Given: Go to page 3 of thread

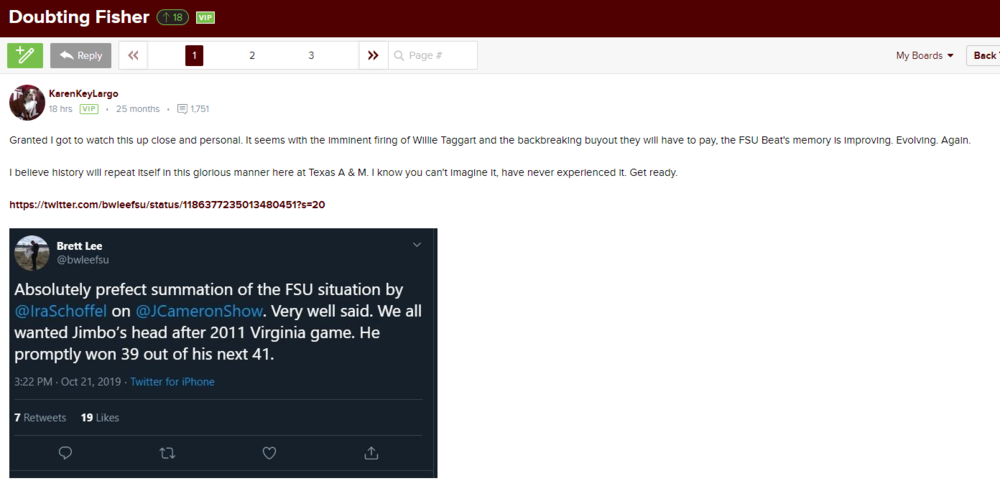Looking at the screenshot, I should click(x=311, y=56).
